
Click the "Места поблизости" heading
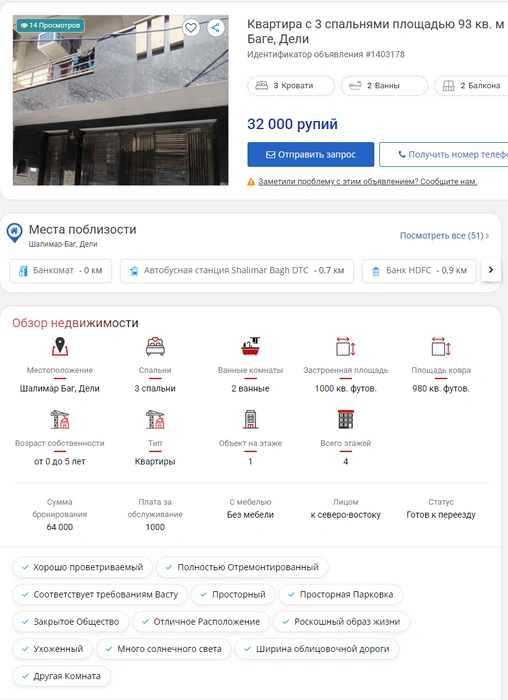coord(83,229)
